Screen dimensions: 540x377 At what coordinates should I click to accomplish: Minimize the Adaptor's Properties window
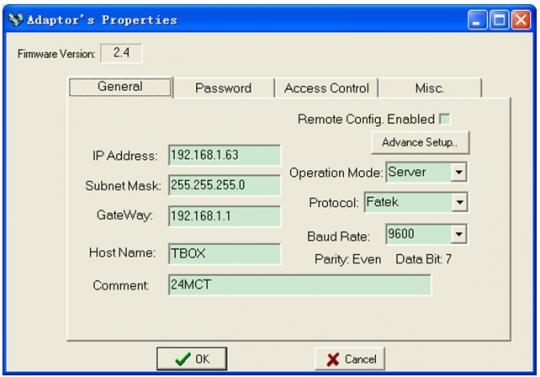point(477,20)
